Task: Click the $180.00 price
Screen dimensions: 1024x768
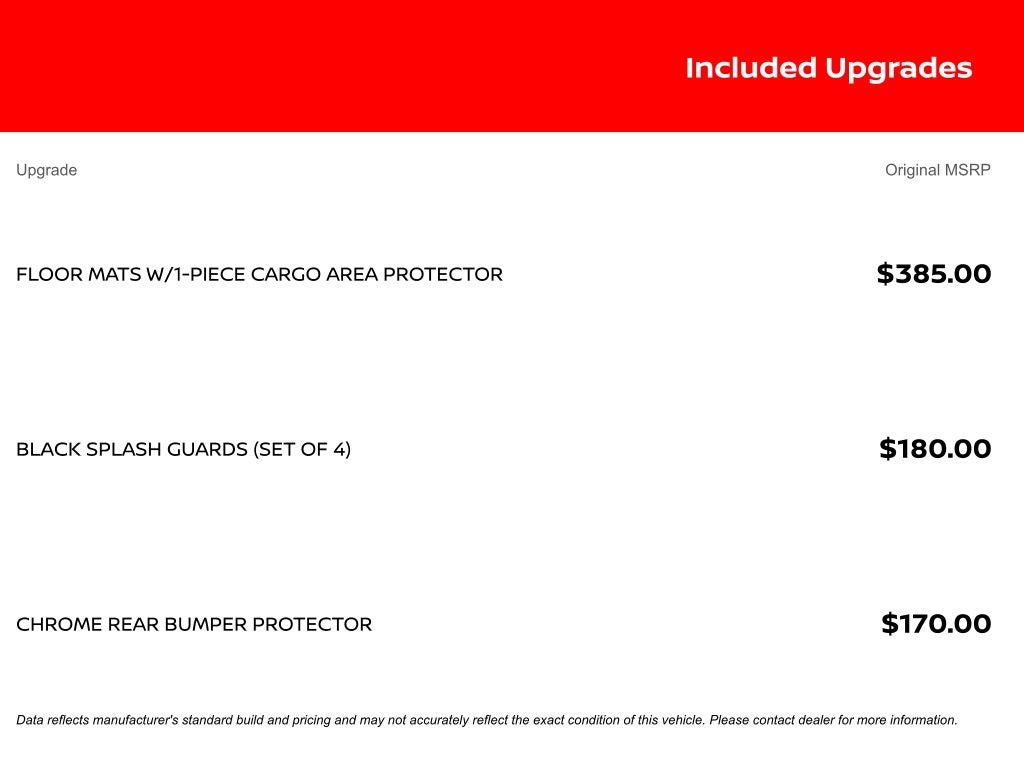Action: click(935, 449)
